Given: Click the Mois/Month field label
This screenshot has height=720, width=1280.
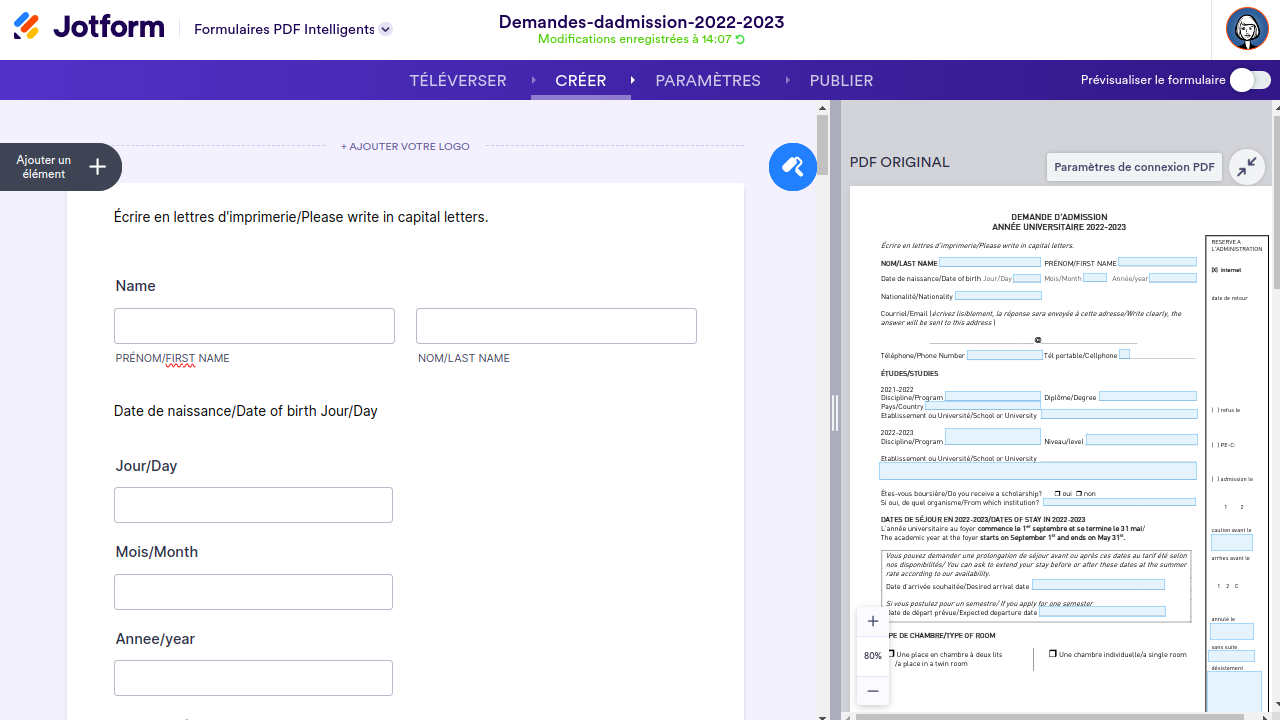Looking at the screenshot, I should pyautogui.click(x=157, y=552).
